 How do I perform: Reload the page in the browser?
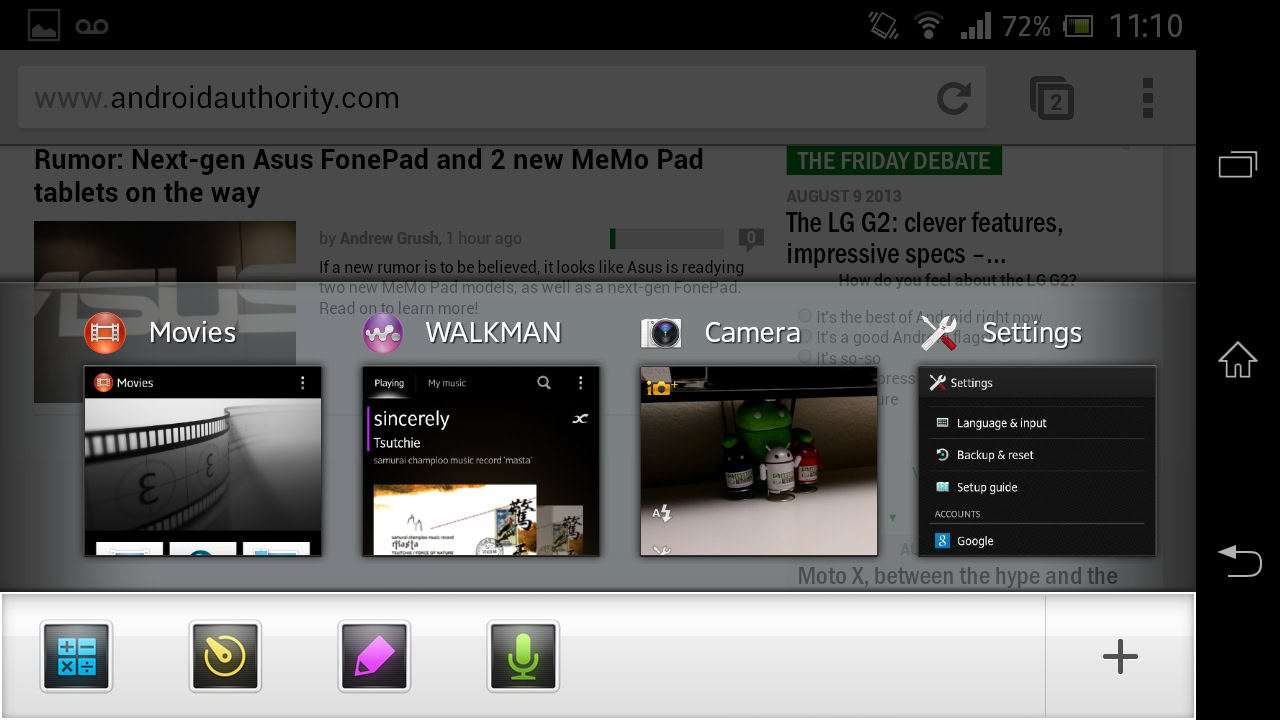pos(954,98)
